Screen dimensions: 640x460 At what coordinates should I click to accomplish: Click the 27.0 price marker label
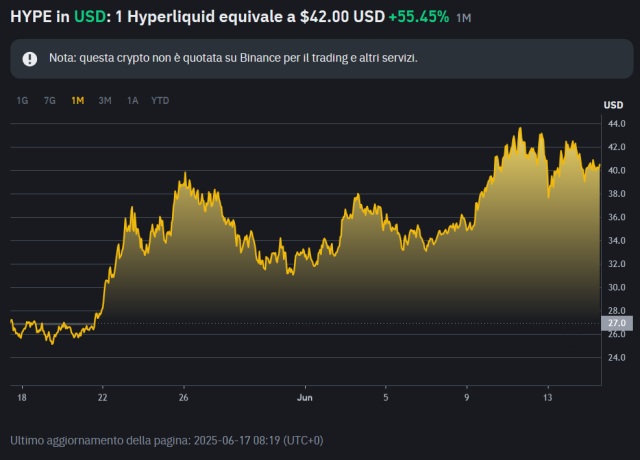(x=617, y=323)
